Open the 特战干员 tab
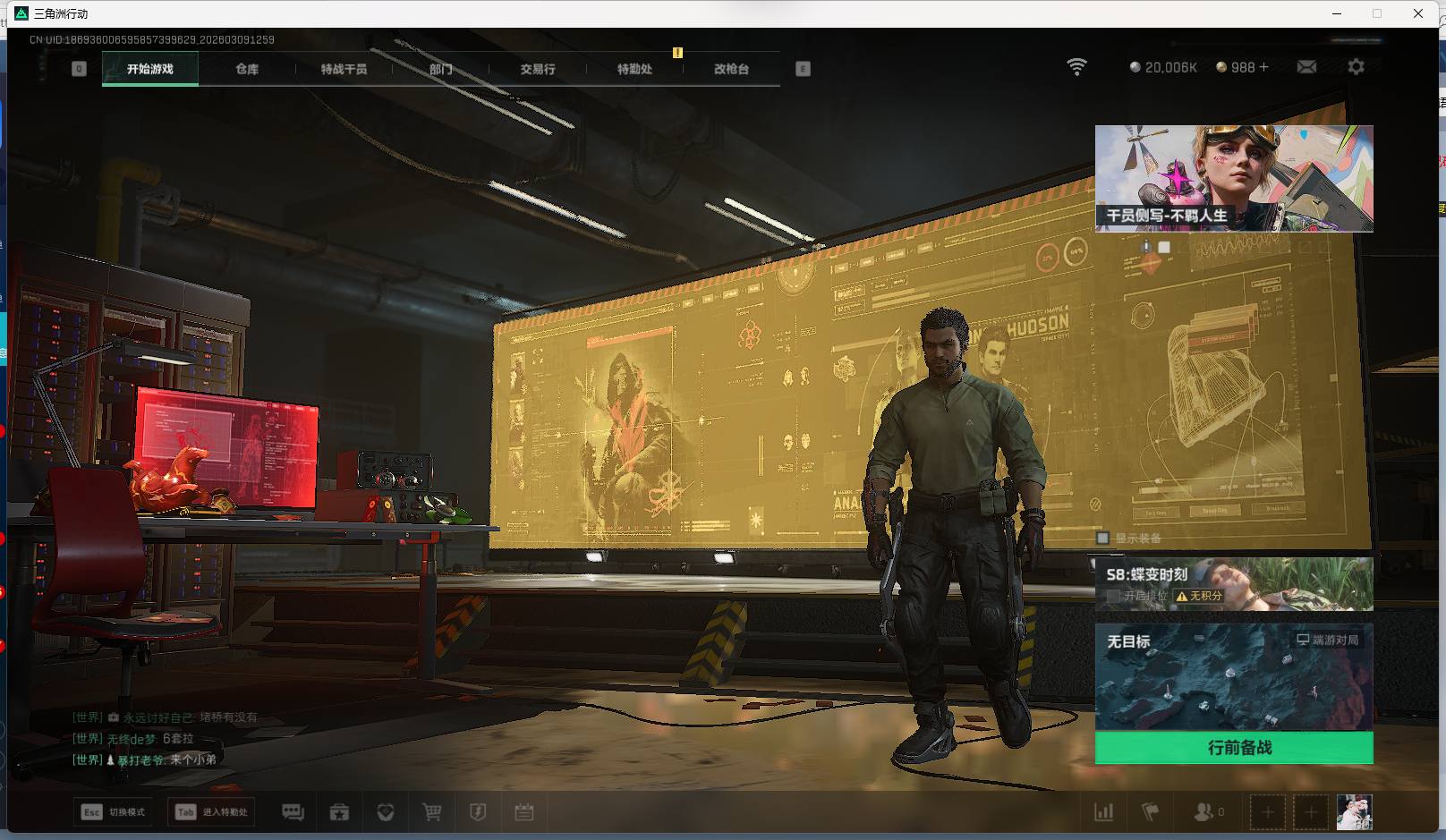Image resolution: width=1446 pixels, height=840 pixels. pos(344,69)
